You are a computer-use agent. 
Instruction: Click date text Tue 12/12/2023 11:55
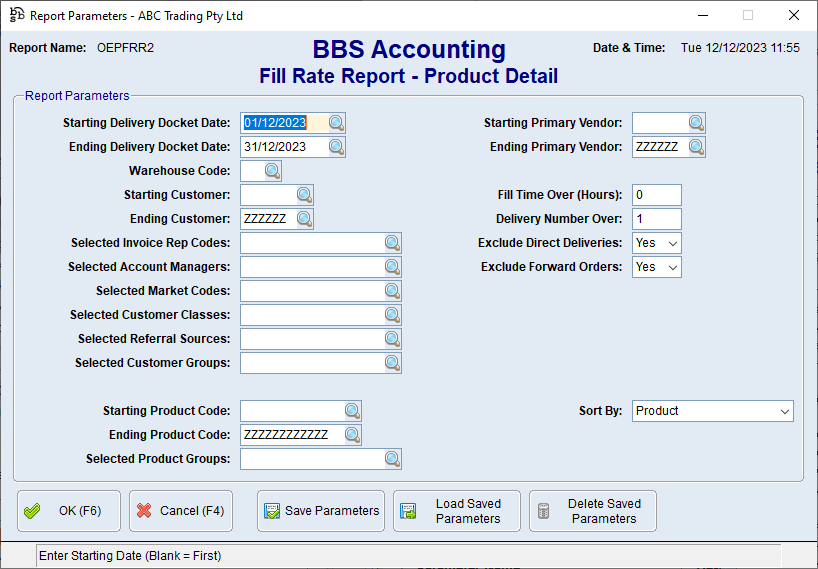click(x=740, y=48)
